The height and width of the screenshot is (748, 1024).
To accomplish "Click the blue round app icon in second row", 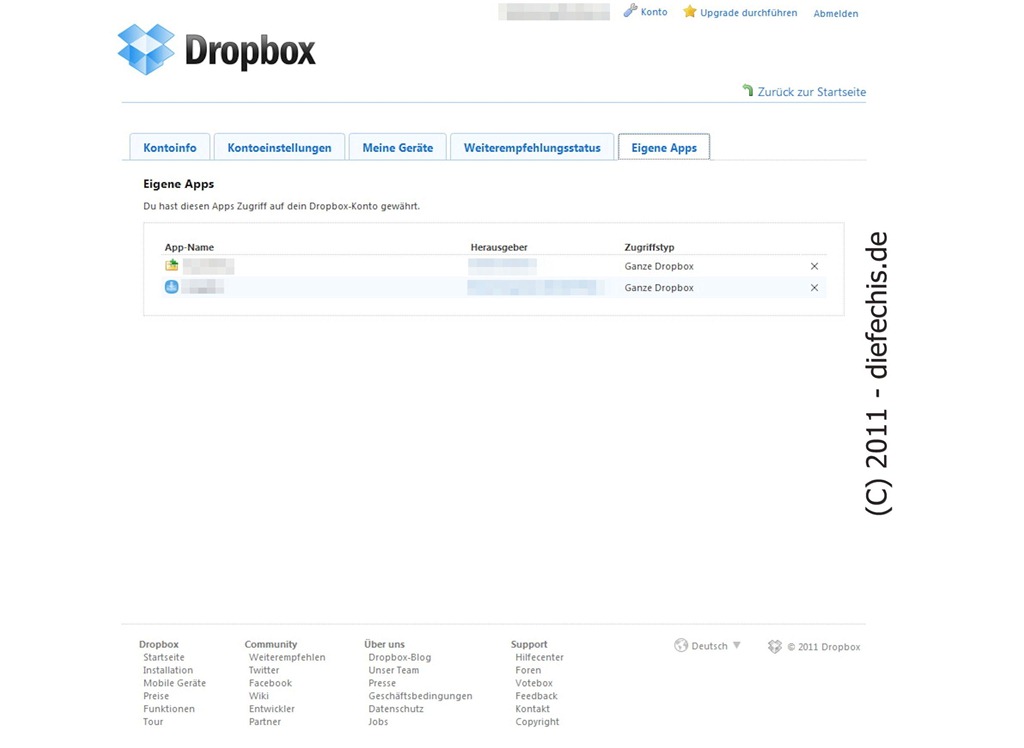I will (x=172, y=287).
